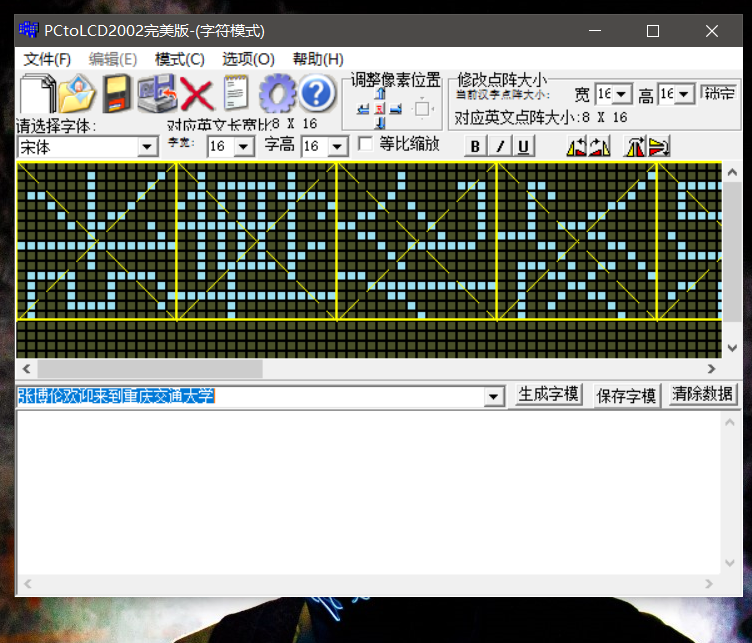This screenshot has width=752, height=643.
Task: Click the dot matrix vertical scrollbar thumb
Action: pyautogui.click(x=732, y=251)
